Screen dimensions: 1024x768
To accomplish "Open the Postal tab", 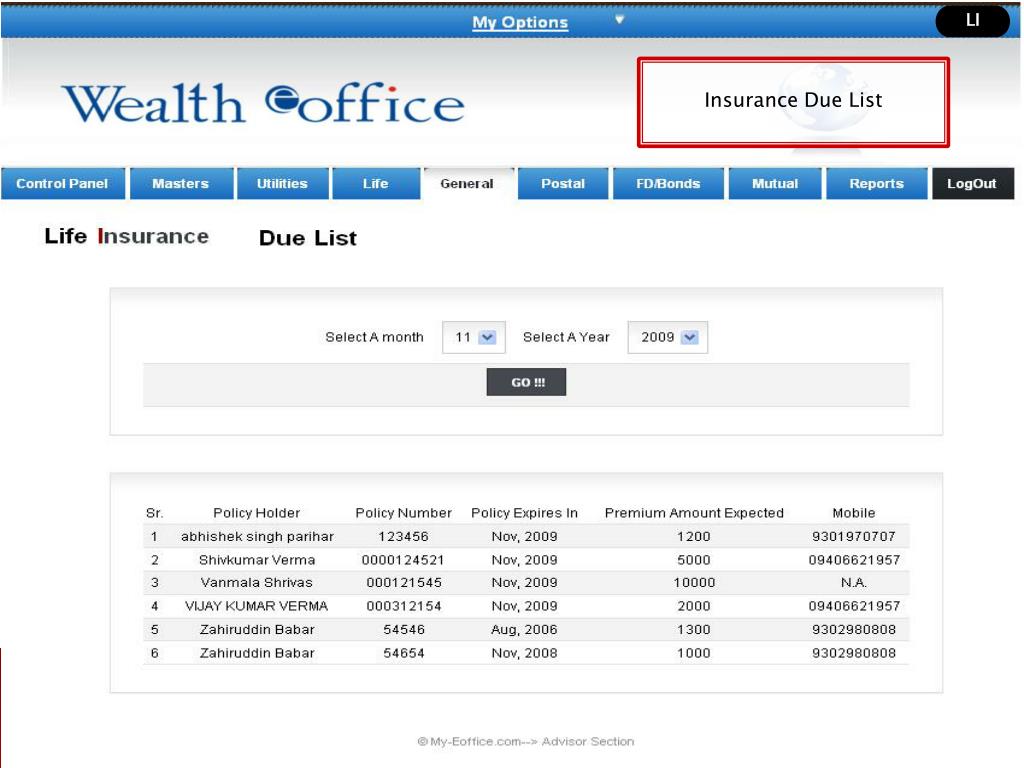I will pos(563,184).
